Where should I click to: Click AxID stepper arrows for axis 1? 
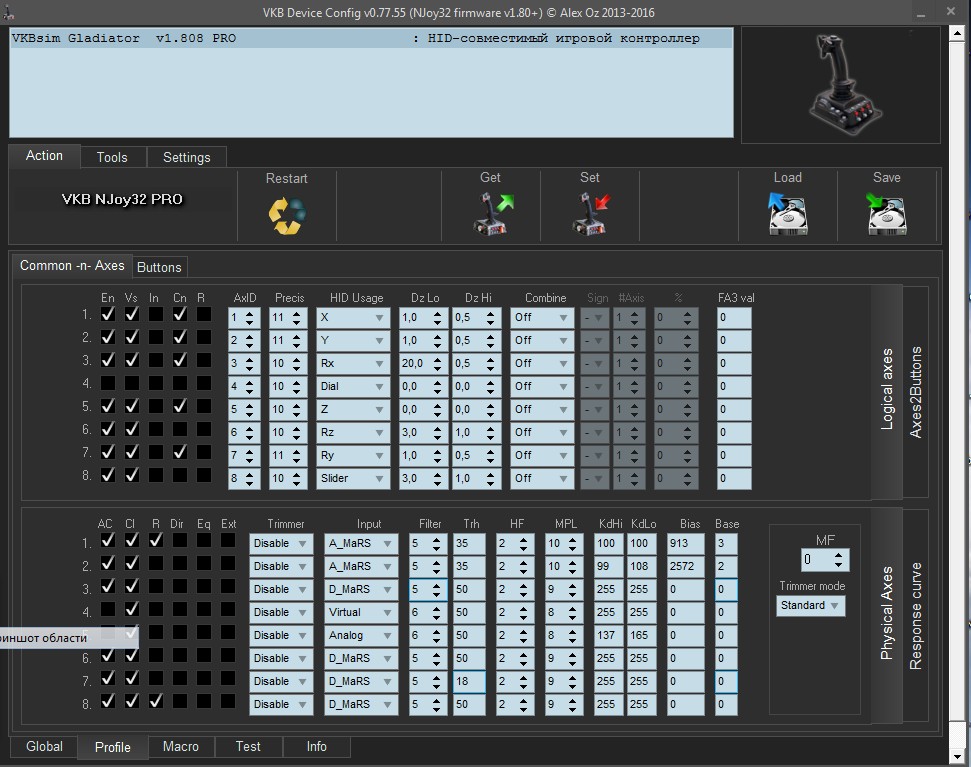click(x=249, y=318)
